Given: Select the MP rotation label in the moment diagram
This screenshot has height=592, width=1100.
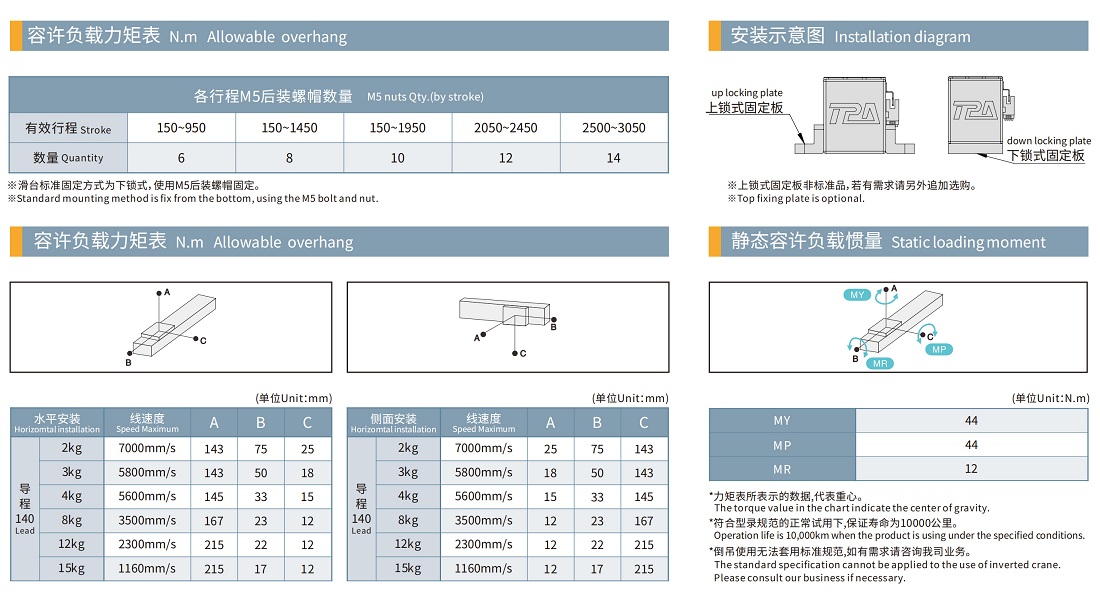Looking at the screenshot, I should tap(938, 349).
